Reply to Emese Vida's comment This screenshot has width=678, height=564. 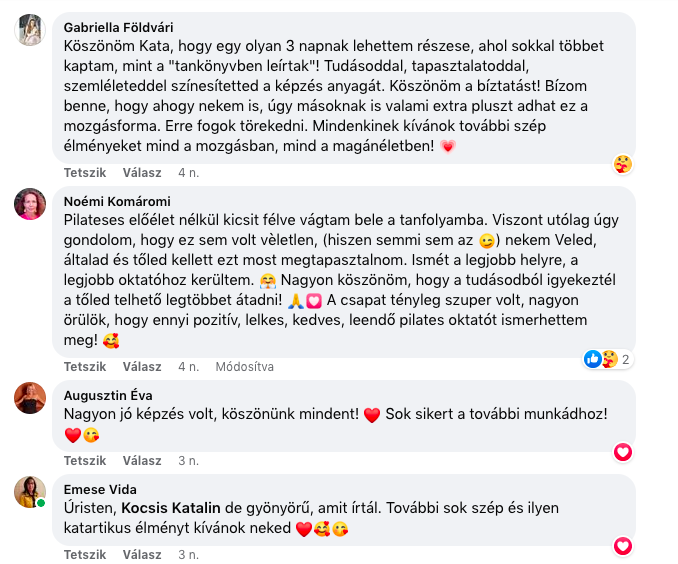click(x=142, y=555)
